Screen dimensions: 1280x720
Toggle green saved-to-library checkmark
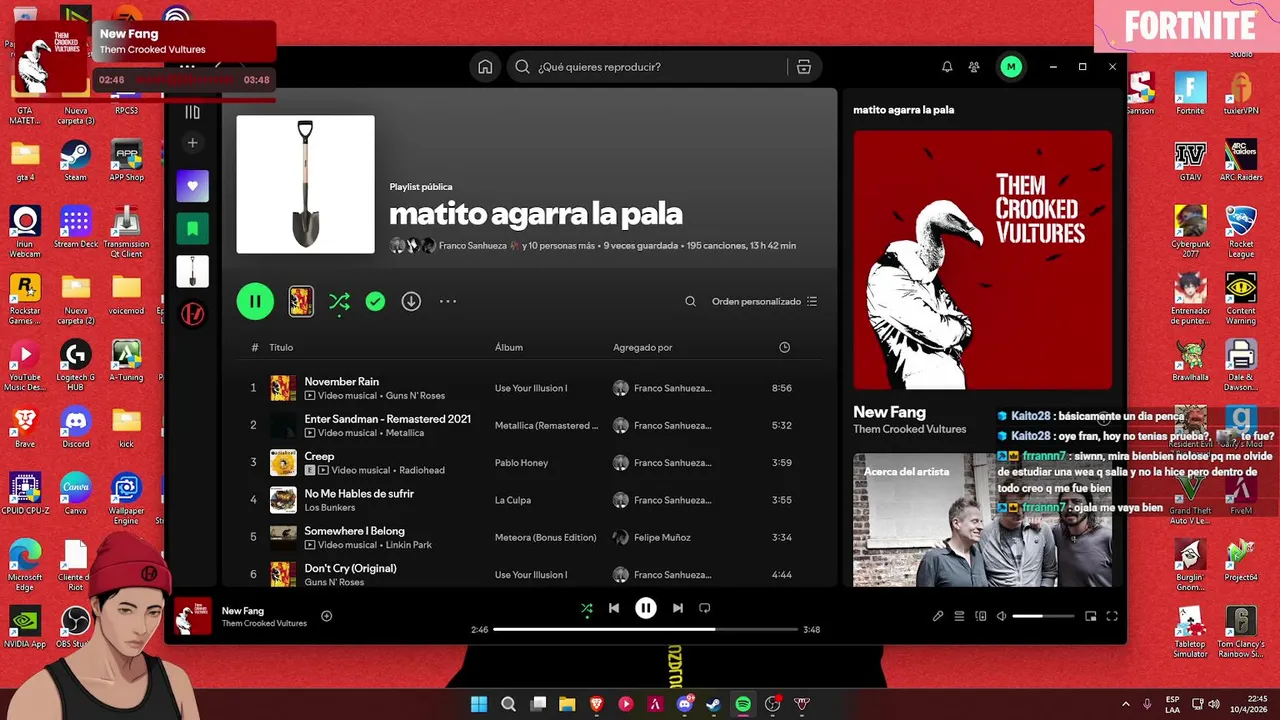[375, 301]
